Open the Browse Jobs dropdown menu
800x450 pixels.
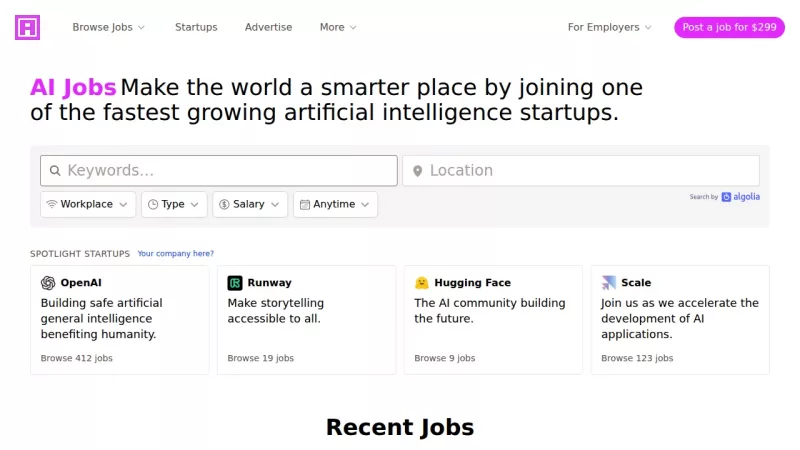point(108,28)
